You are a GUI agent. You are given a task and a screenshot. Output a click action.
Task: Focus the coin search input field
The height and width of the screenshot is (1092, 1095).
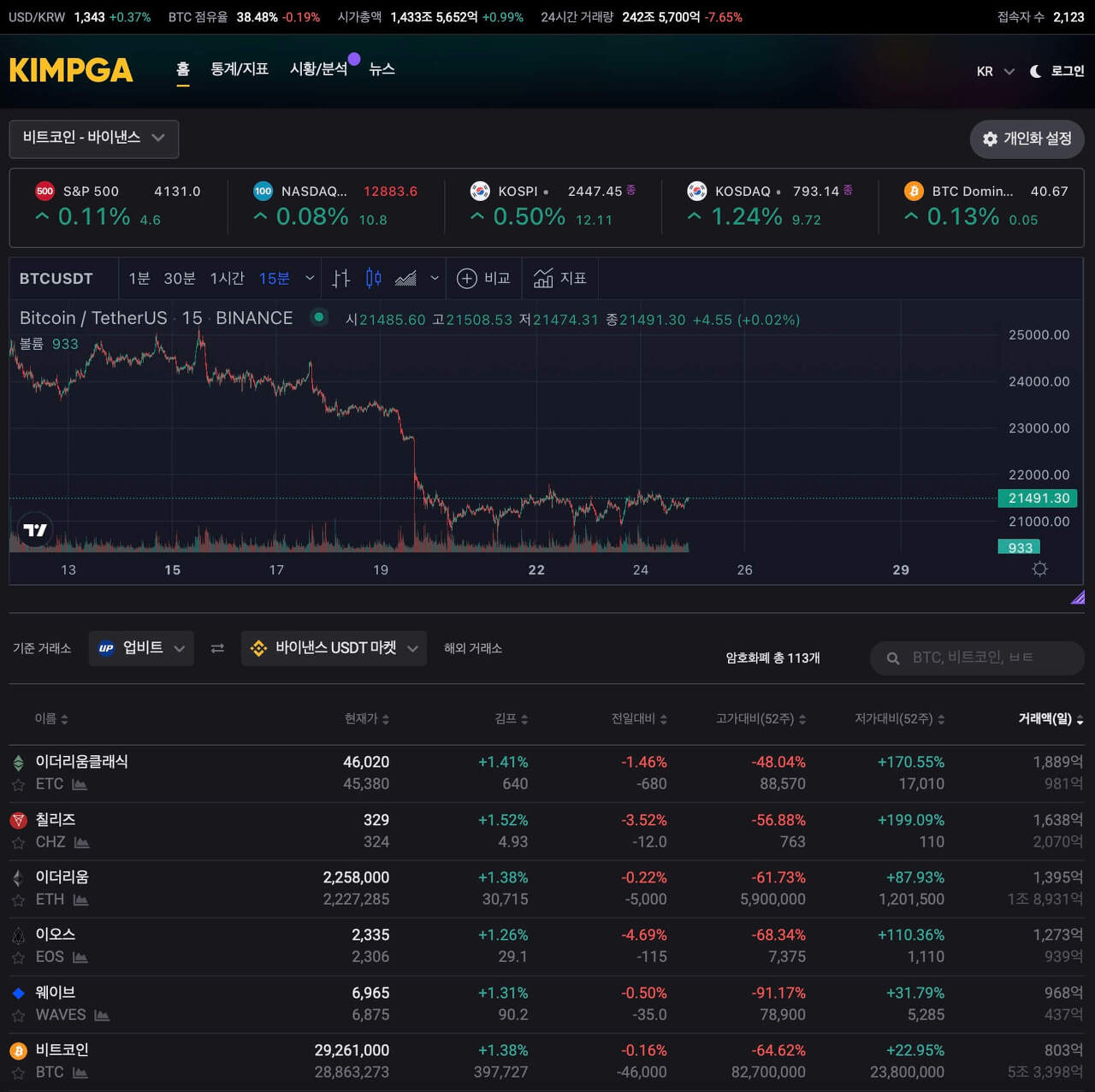pos(977,658)
